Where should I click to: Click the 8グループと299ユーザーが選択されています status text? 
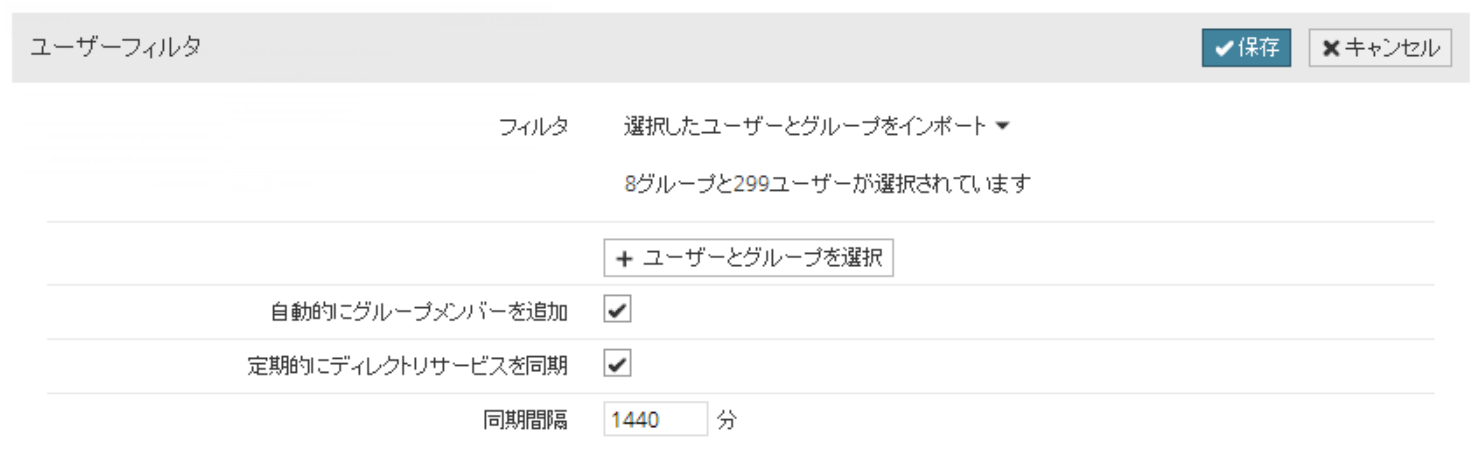tap(826, 184)
